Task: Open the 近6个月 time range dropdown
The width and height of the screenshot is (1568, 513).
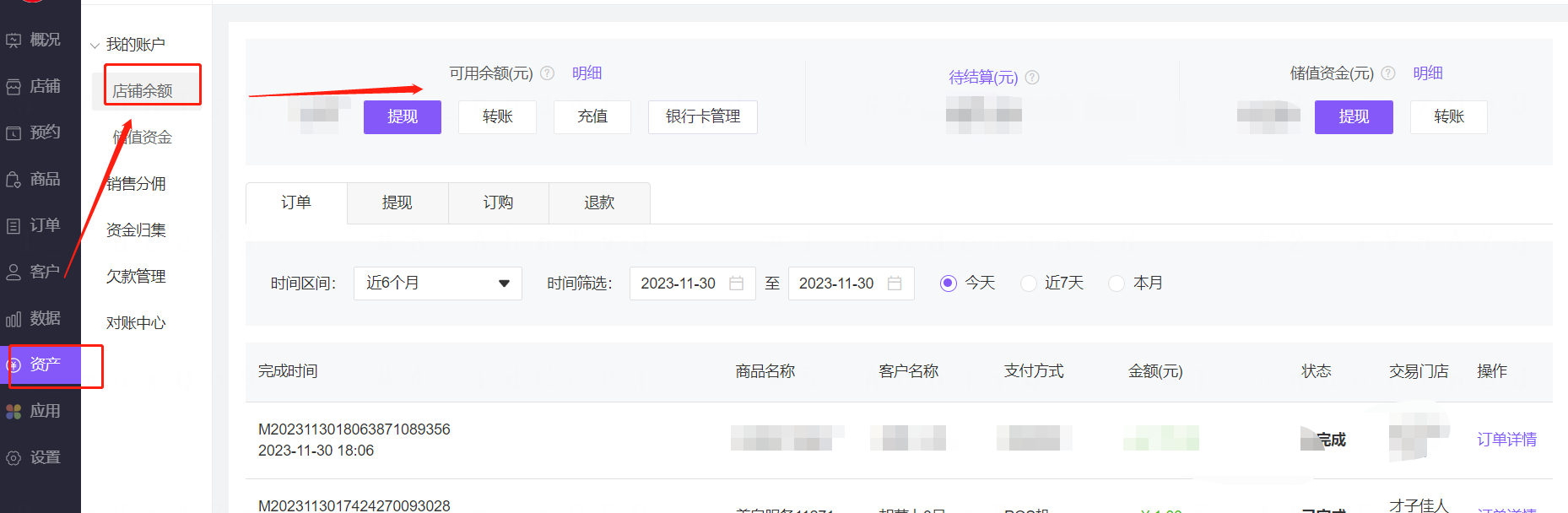Action: click(x=438, y=283)
